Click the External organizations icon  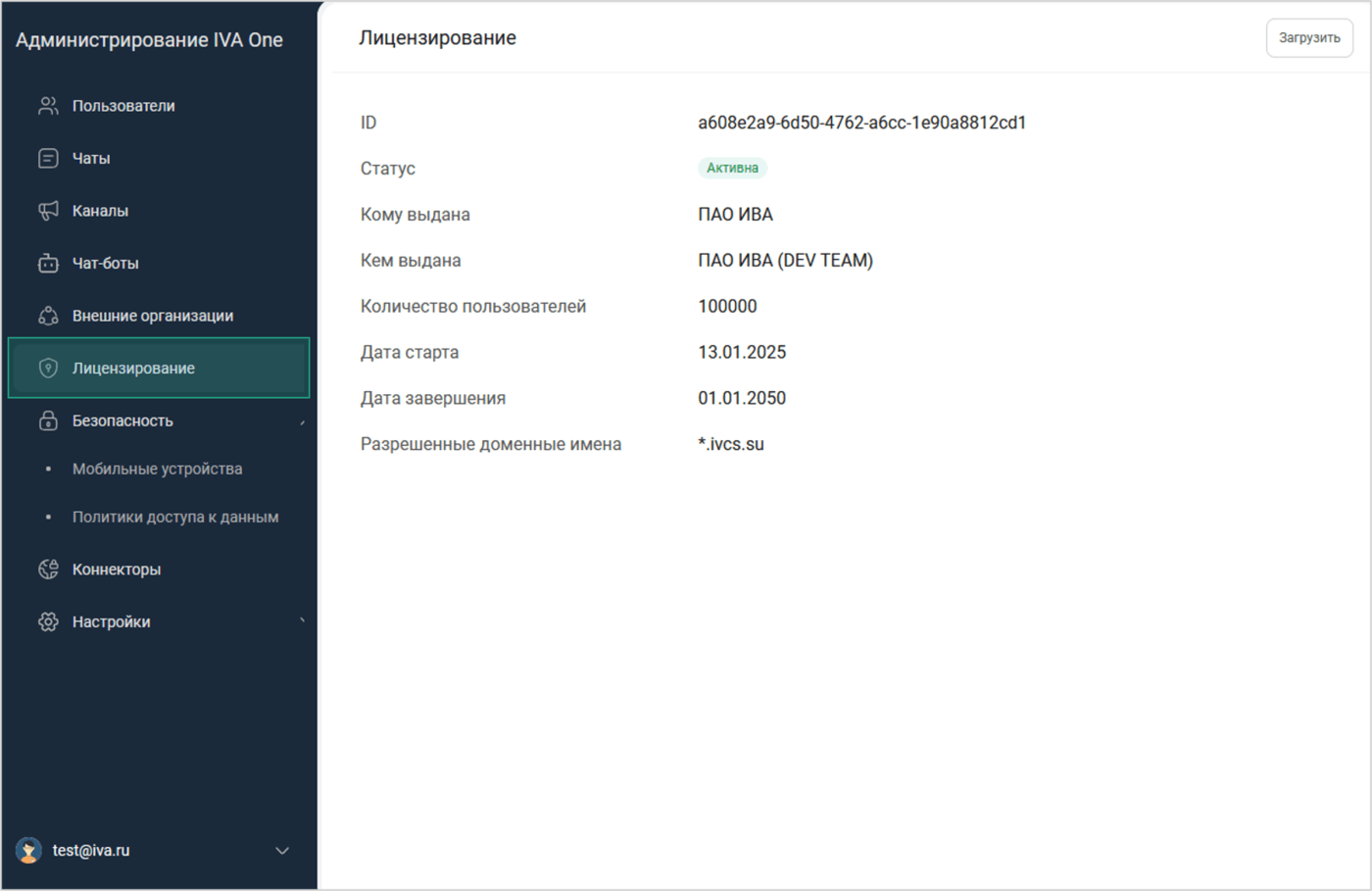point(48,316)
